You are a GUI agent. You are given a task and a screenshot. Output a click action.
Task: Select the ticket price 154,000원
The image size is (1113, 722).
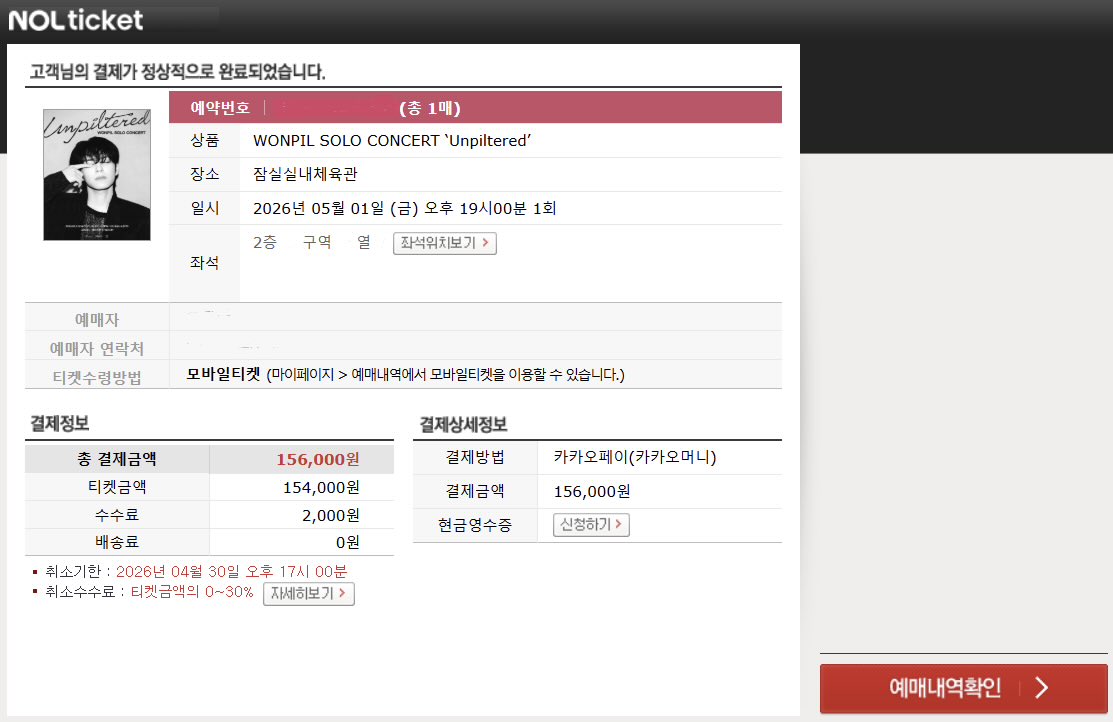(321, 488)
